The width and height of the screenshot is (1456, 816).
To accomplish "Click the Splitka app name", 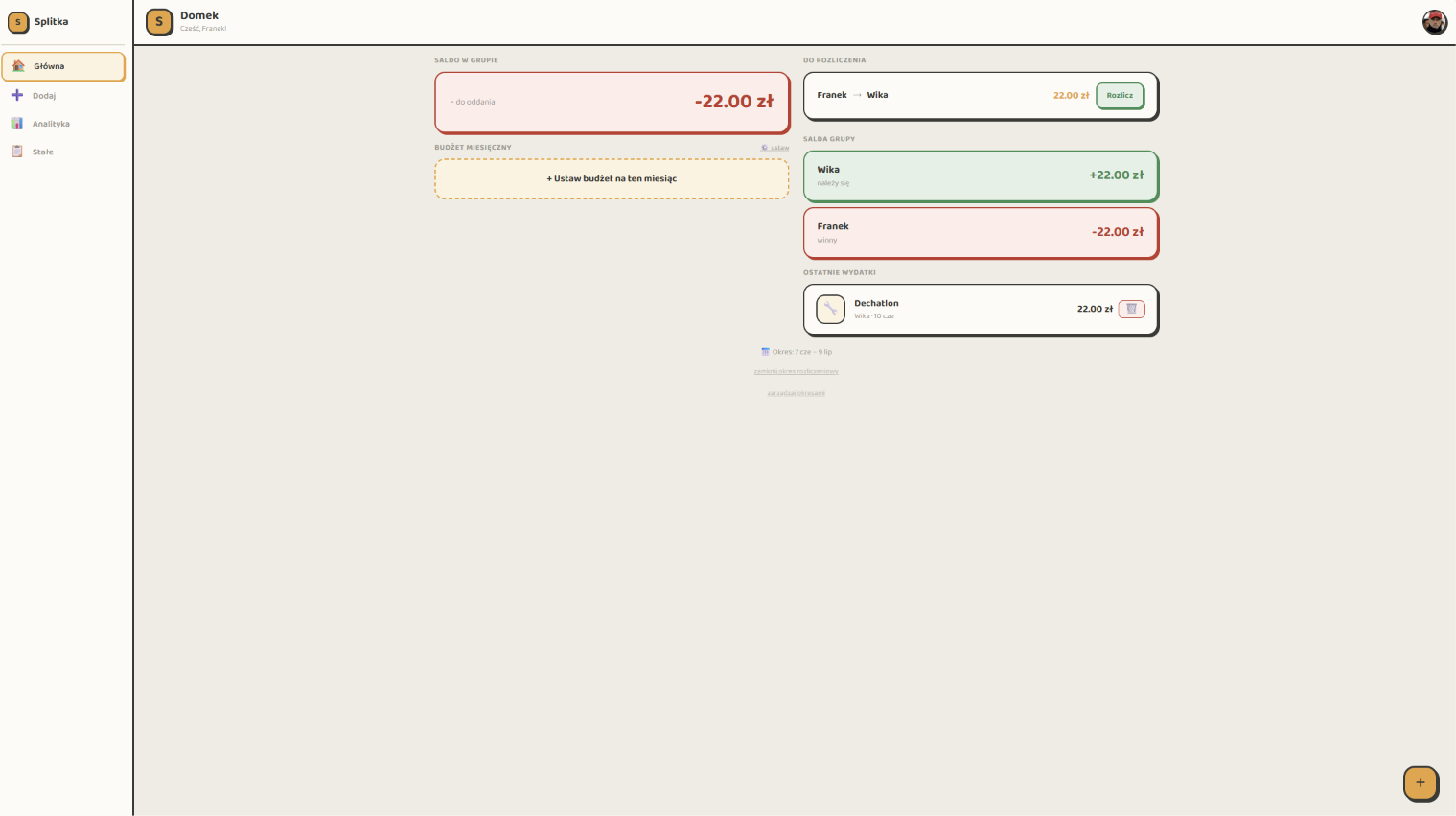I will (51, 22).
